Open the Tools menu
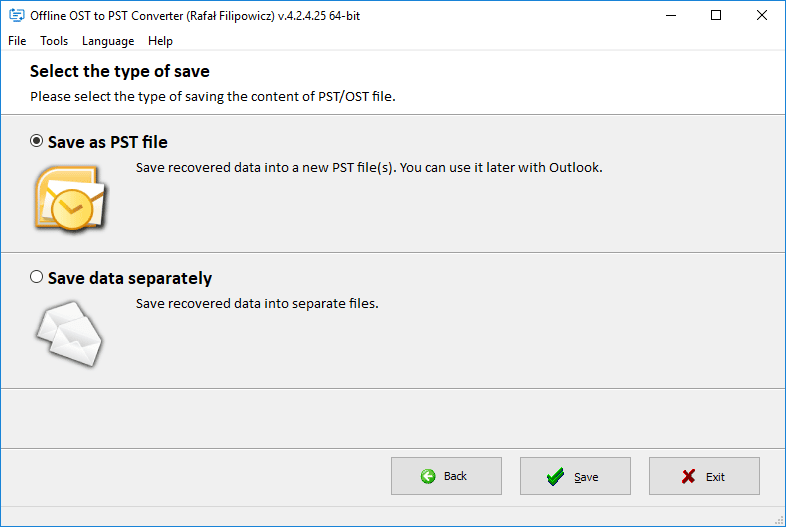The image size is (786, 527). tap(54, 41)
